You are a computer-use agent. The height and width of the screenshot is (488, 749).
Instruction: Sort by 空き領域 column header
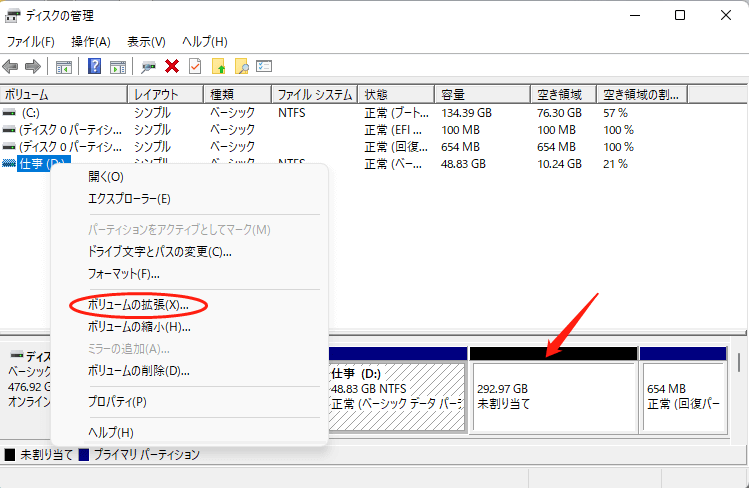tap(564, 95)
